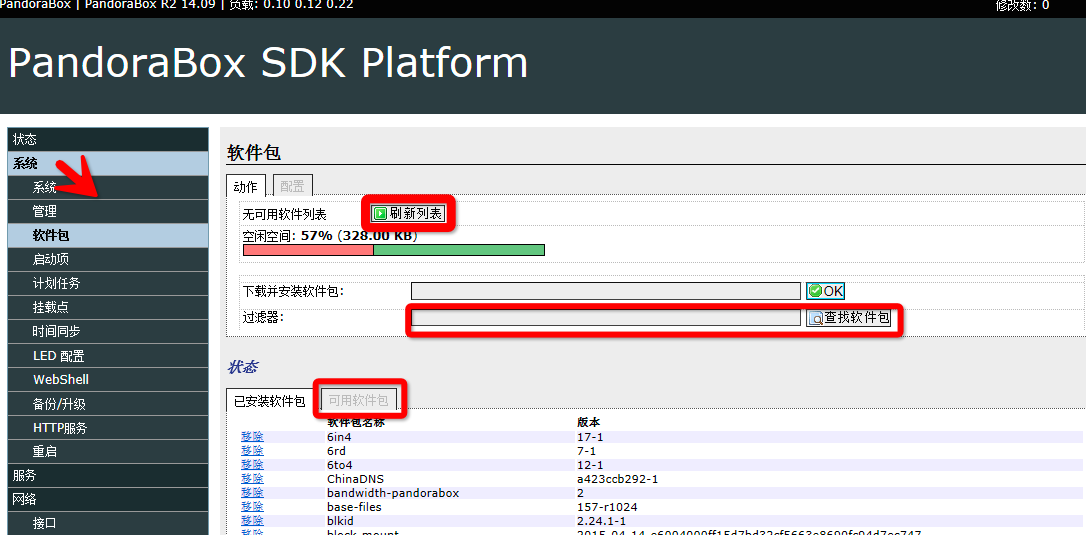
Task: Open 启动项 in the sidebar
Action: (x=108, y=259)
